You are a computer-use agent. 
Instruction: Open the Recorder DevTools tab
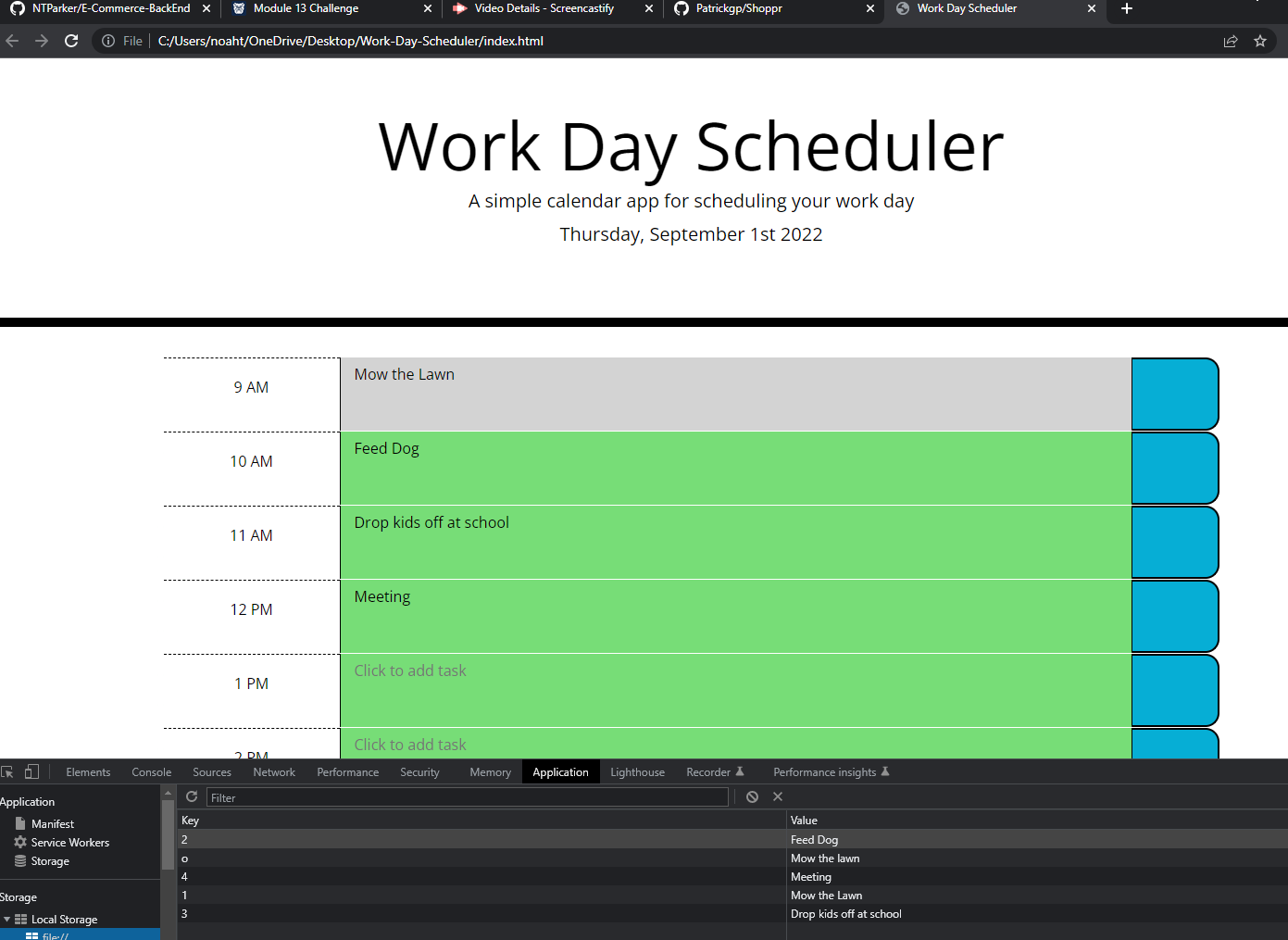tap(715, 771)
